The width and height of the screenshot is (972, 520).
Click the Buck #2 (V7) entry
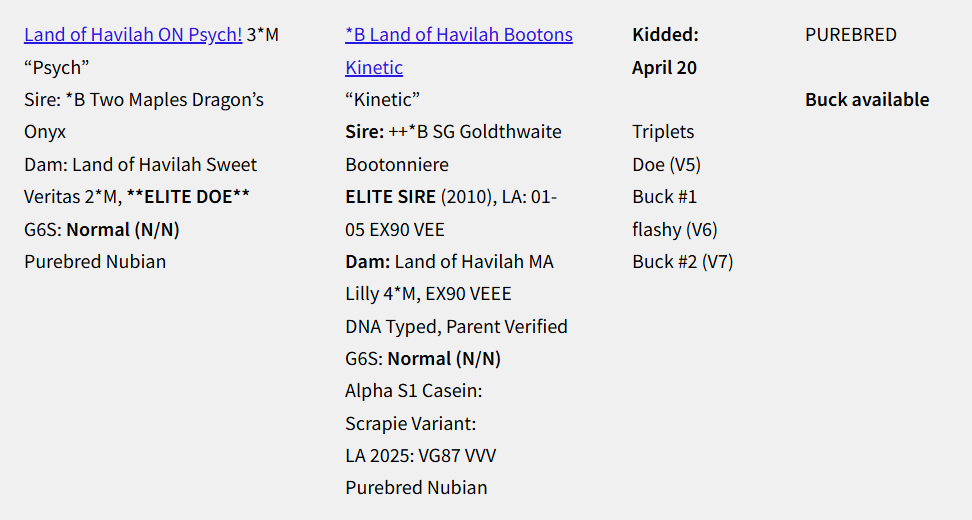682,261
